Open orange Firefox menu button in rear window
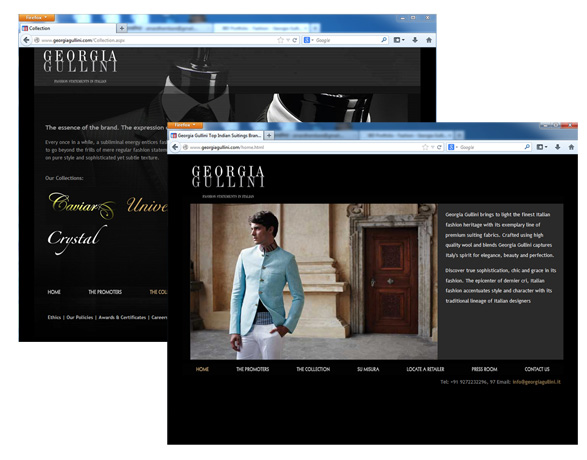The width and height of the screenshot is (587, 460). [x=37, y=18]
